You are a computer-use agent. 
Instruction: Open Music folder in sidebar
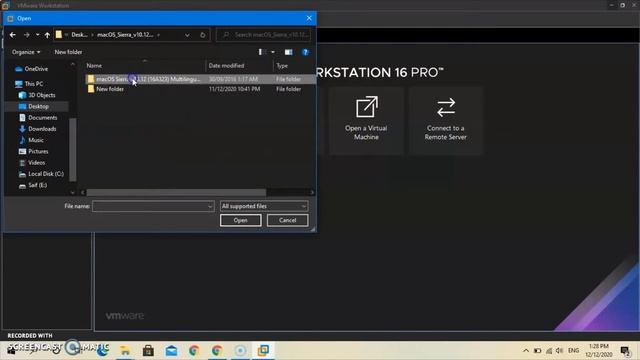(31, 140)
